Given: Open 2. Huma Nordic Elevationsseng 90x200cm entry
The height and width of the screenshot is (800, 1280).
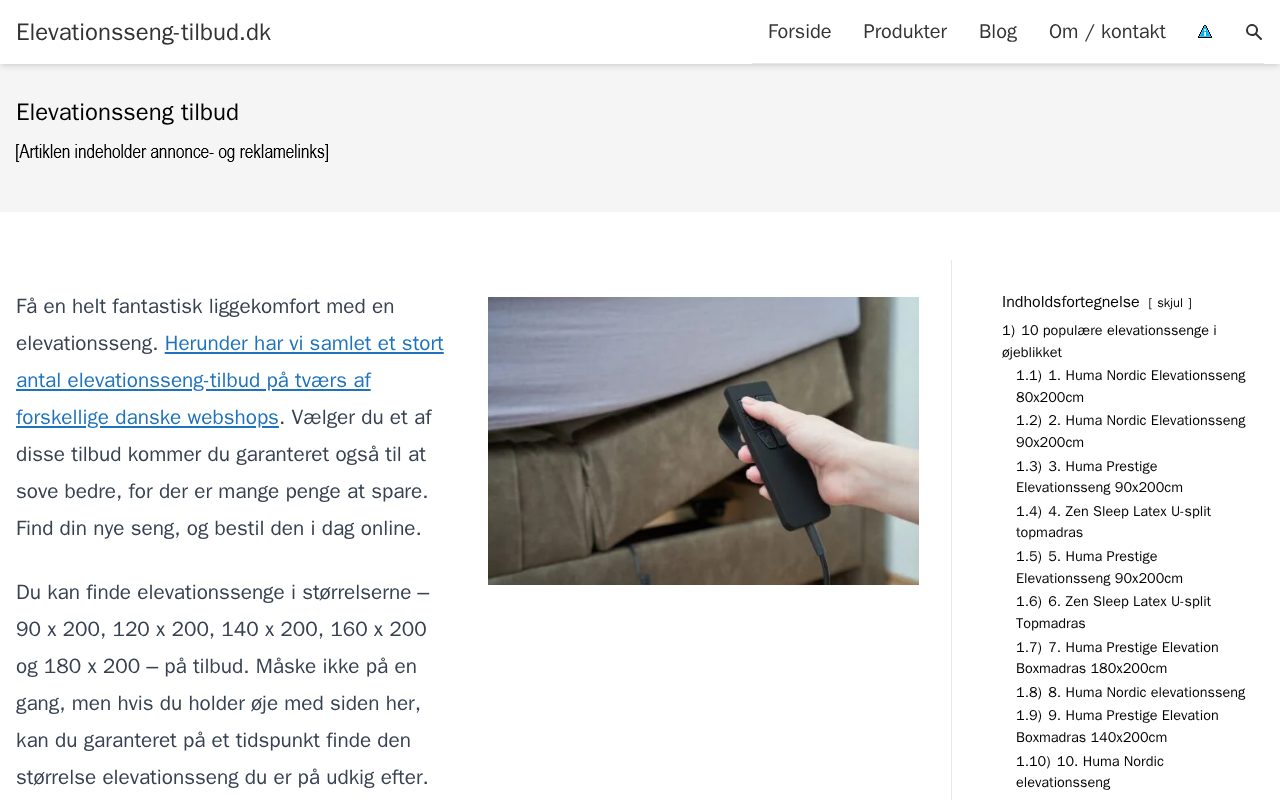Looking at the screenshot, I should coord(1131,431).
